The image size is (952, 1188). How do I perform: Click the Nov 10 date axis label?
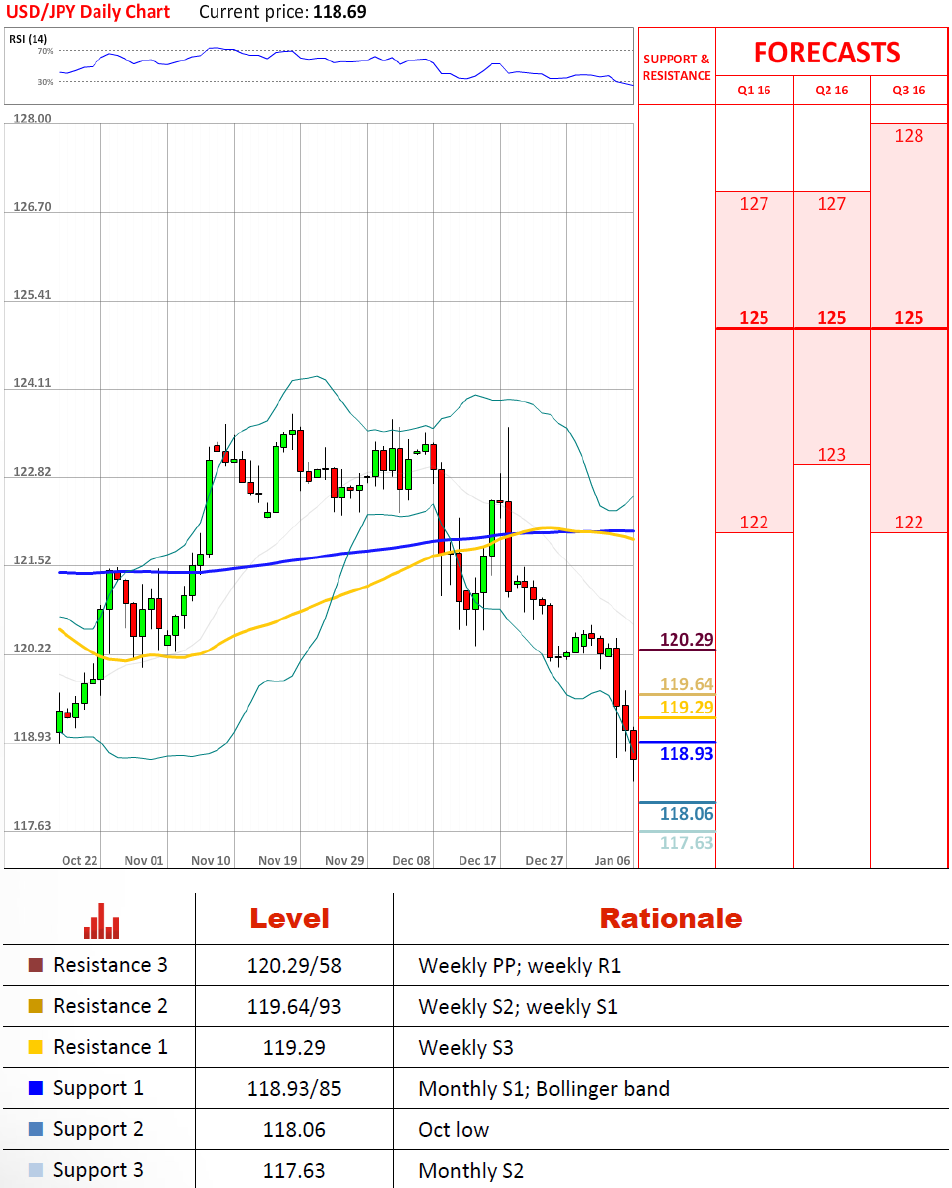211,861
